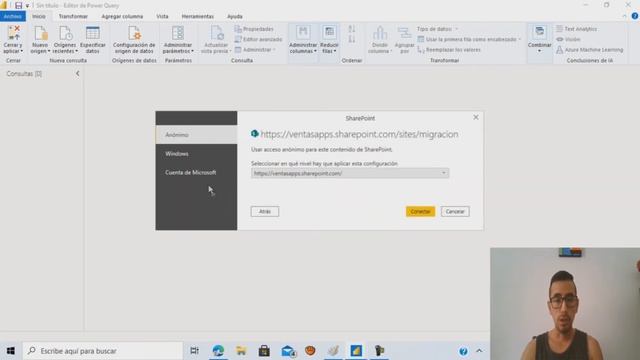Click the Atrás button
The height and width of the screenshot is (360, 640).
pyautogui.click(x=265, y=211)
